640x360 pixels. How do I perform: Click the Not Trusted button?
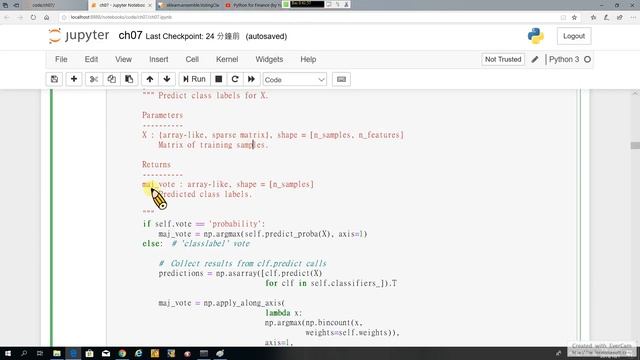tap(503, 60)
